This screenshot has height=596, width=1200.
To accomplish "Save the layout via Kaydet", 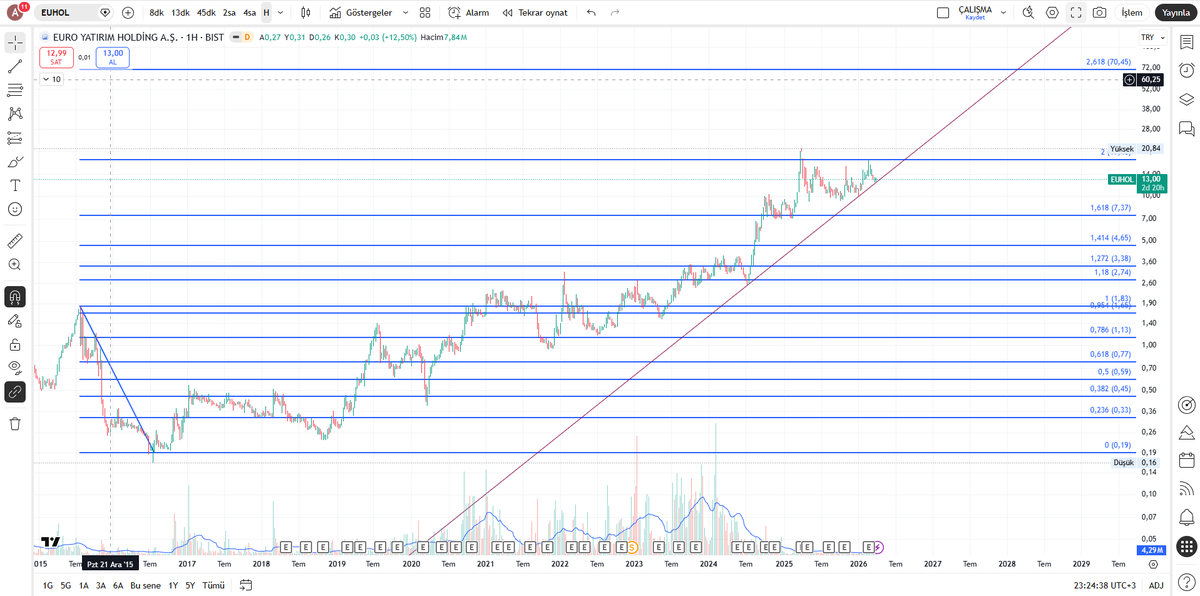I will point(975,17).
